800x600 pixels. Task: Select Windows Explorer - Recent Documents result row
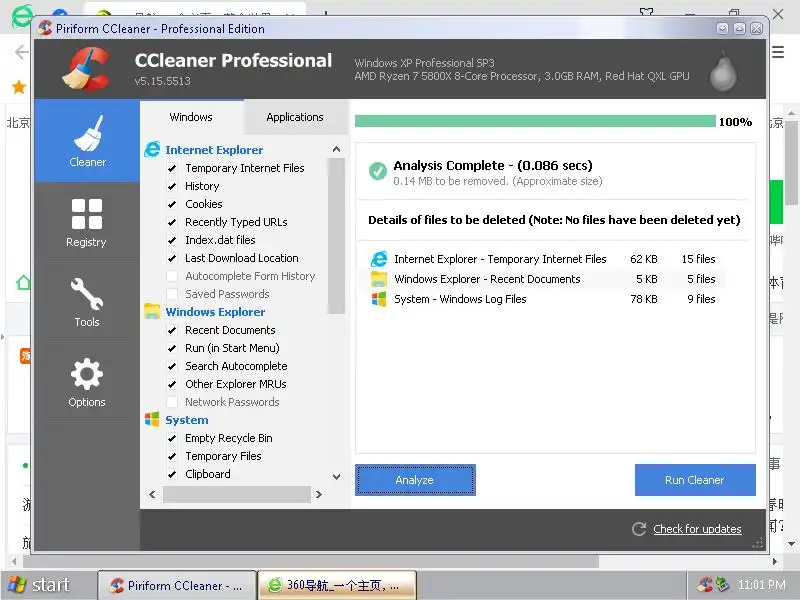click(543, 279)
